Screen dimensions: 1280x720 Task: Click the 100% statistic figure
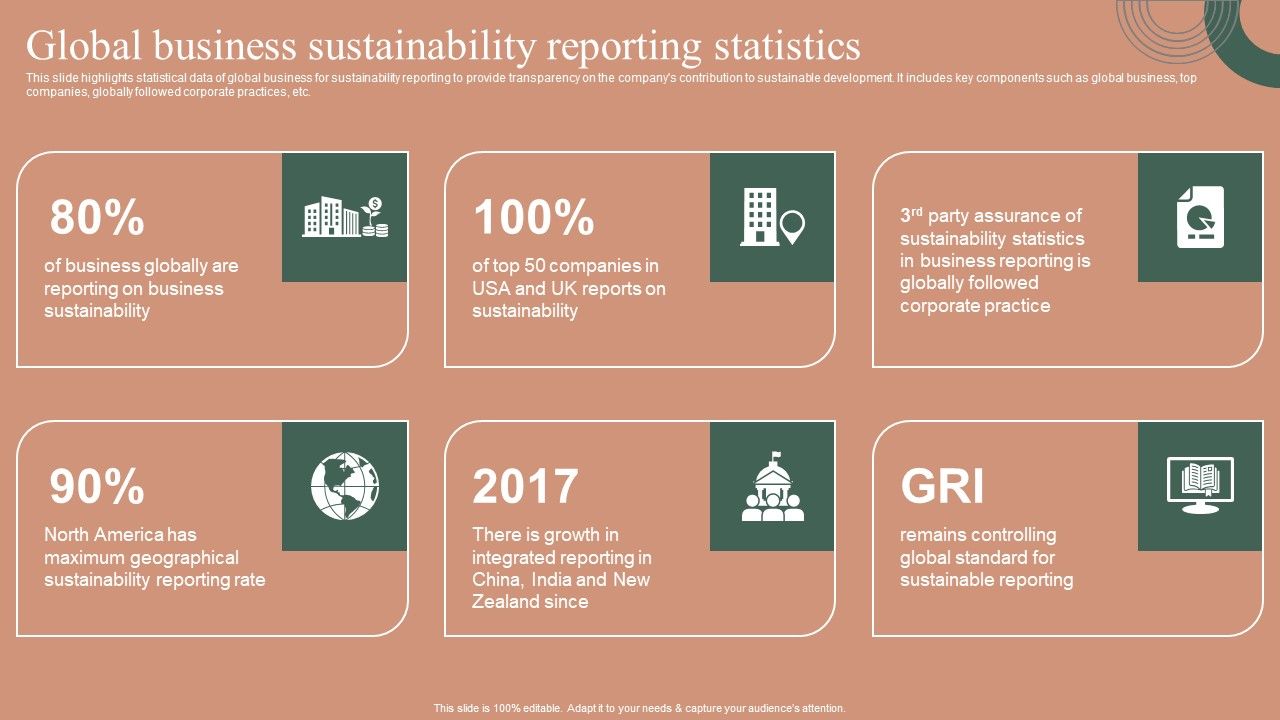coord(534,217)
